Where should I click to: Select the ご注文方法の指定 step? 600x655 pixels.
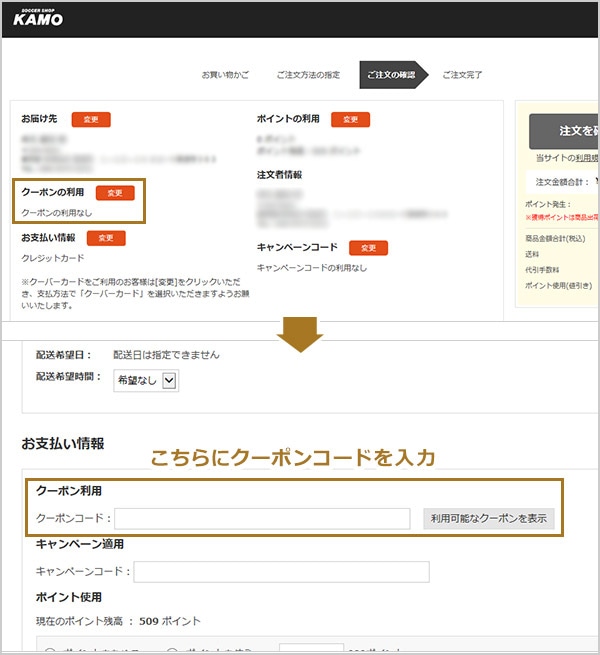[307, 75]
